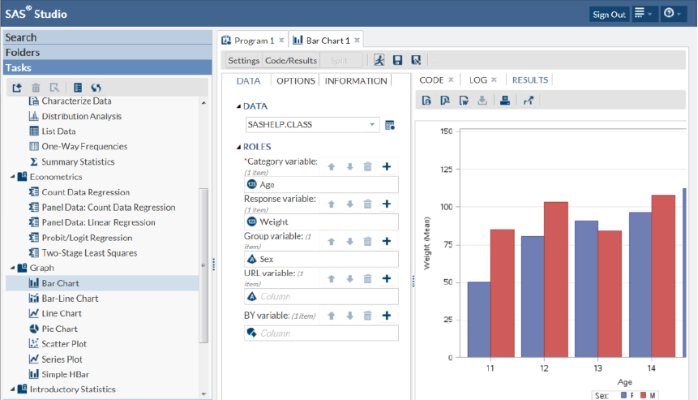This screenshot has width=698, height=400.
Task: Click the URL variable Column field
Action: coord(321,296)
